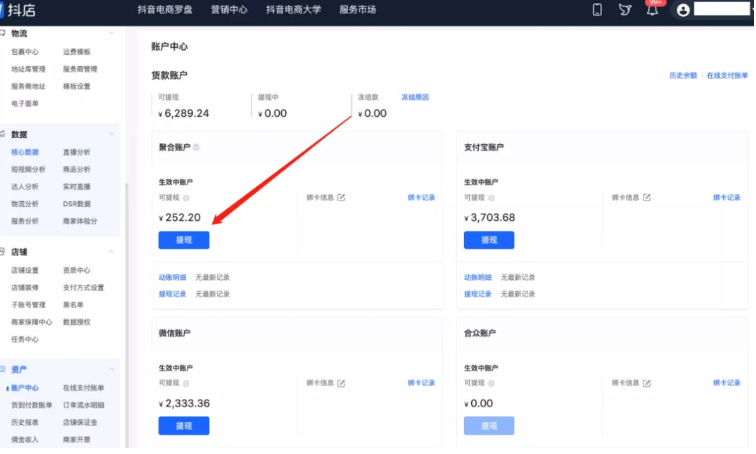
Task: Select 账户中心 in the 资产 section
Action: pos(25,388)
